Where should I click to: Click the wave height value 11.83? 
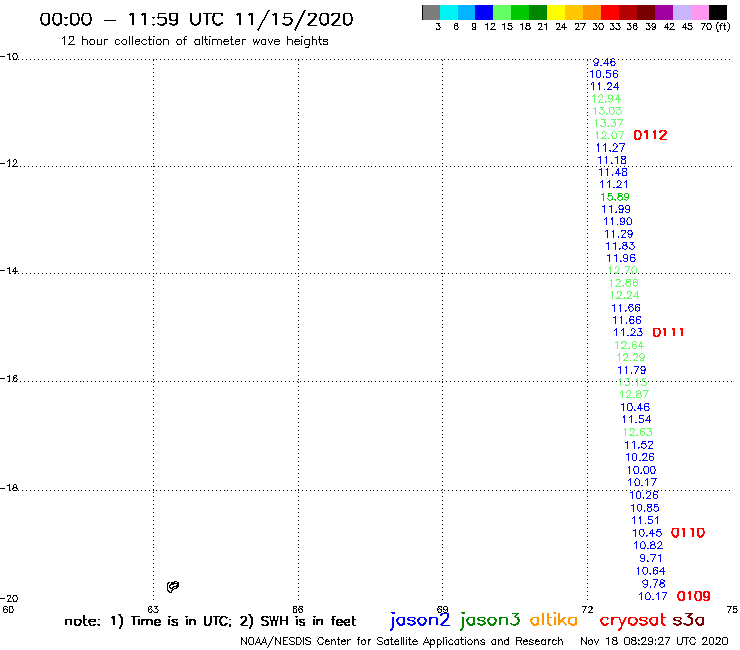click(620, 246)
